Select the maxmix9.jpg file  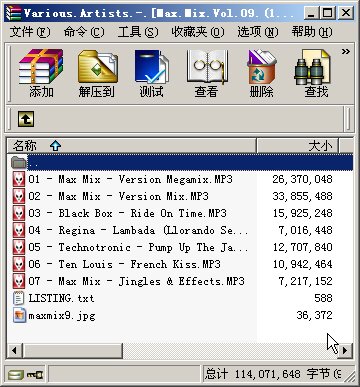[180, 315]
